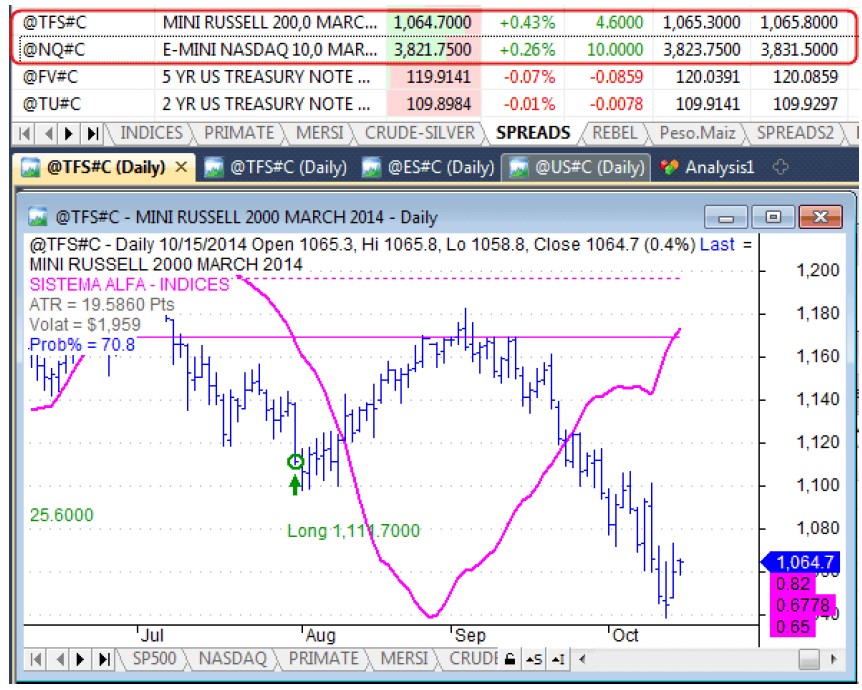Click the horizontal scrollbar thumb
Image resolution: width=862 pixels, height=690 pixels.
coord(809,659)
